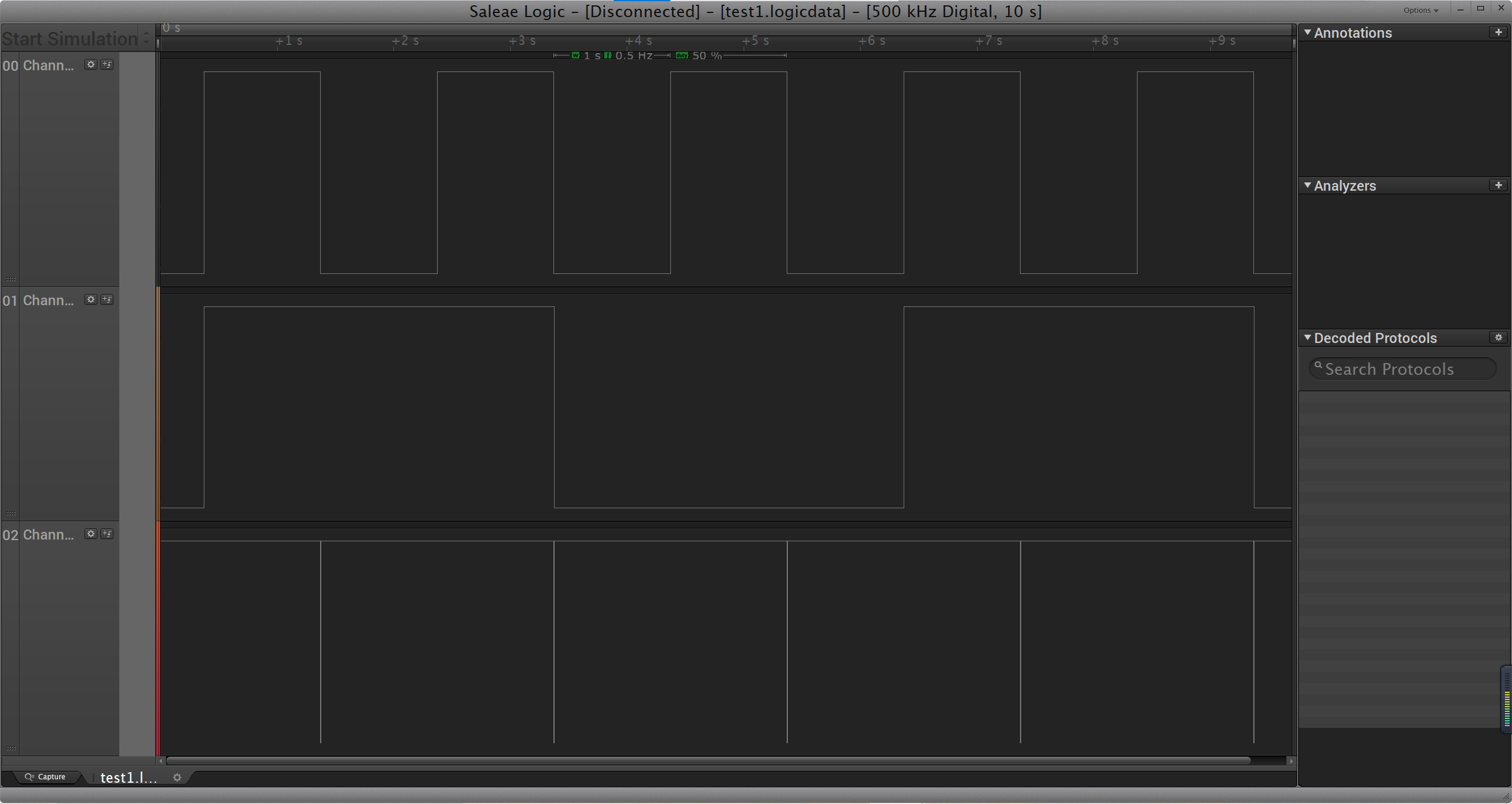
Task: Minimize the Saleae Logic window
Action: point(1461,9)
